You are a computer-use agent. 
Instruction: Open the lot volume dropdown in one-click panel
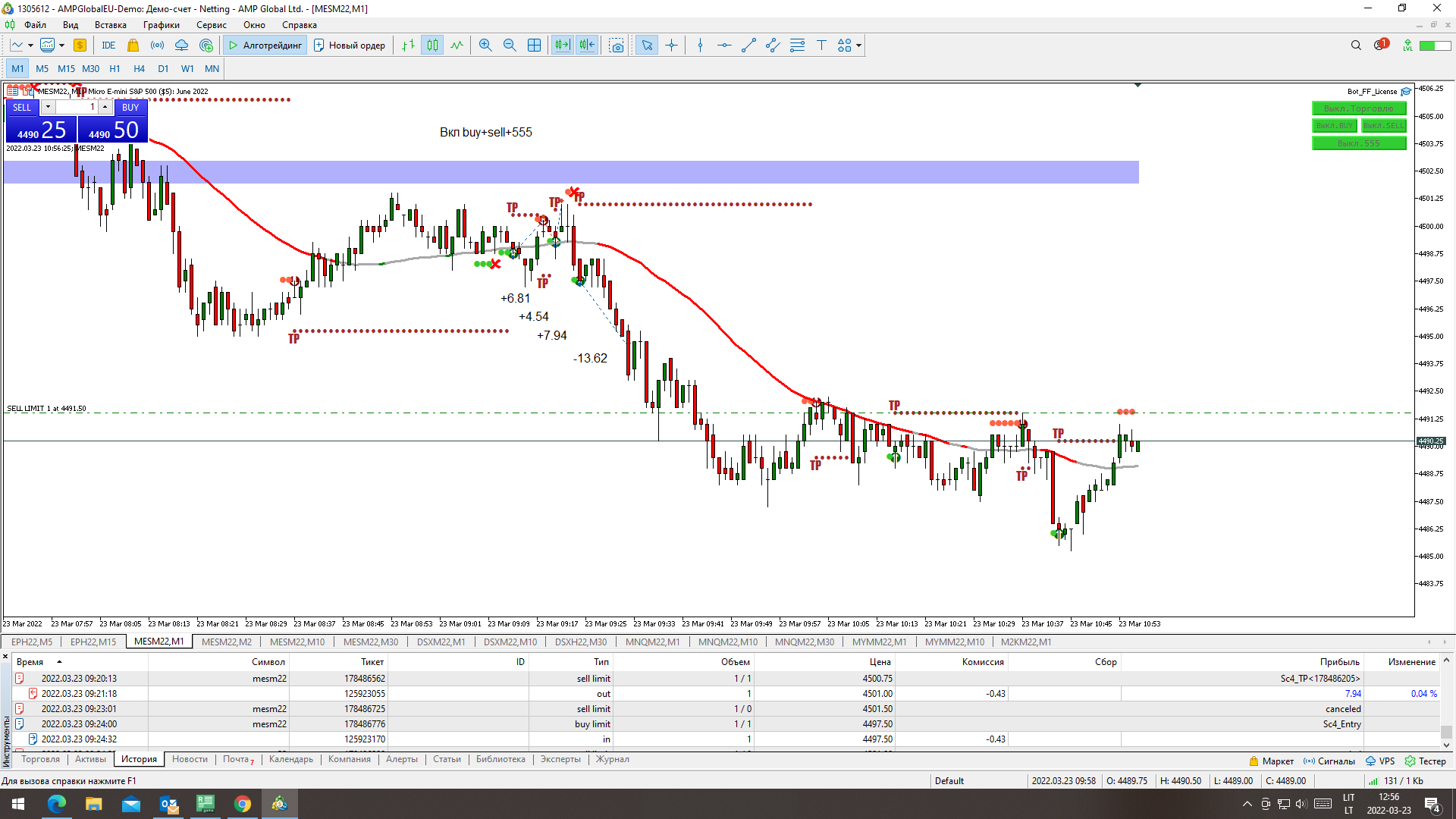[x=48, y=107]
